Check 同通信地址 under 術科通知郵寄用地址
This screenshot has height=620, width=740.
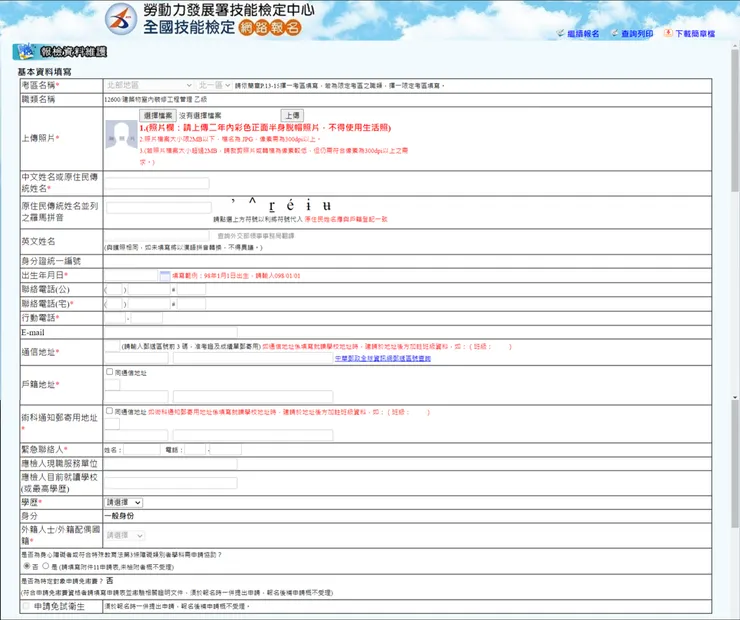tap(109, 411)
